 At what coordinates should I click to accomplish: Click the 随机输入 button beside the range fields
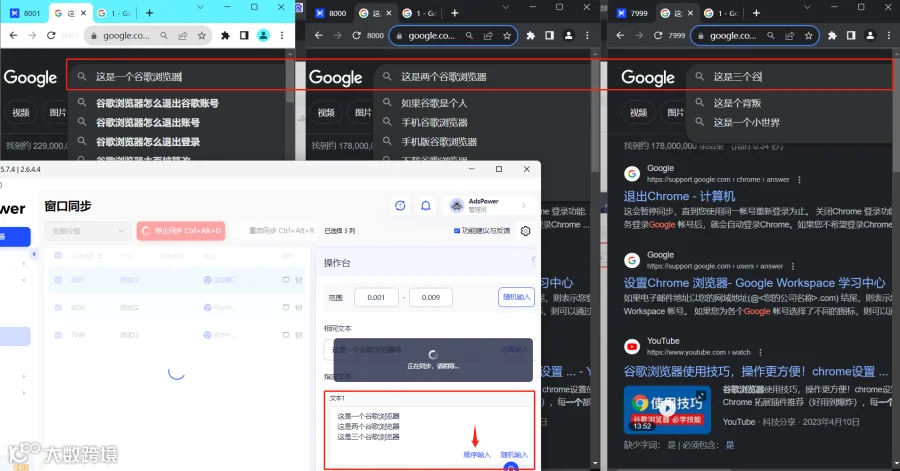[x=516, y=297]
